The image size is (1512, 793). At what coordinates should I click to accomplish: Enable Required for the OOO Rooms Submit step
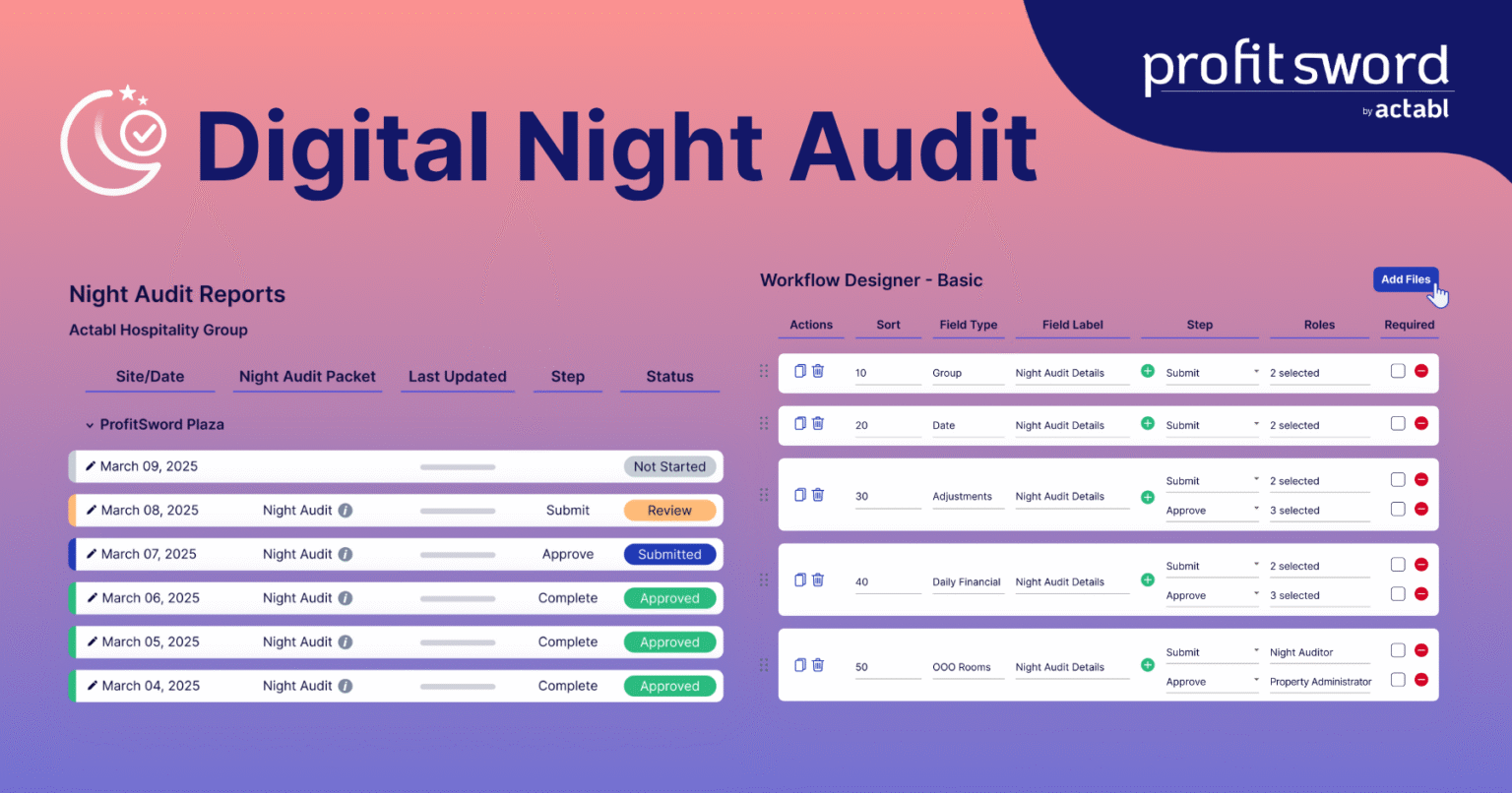click(1398, 650)
